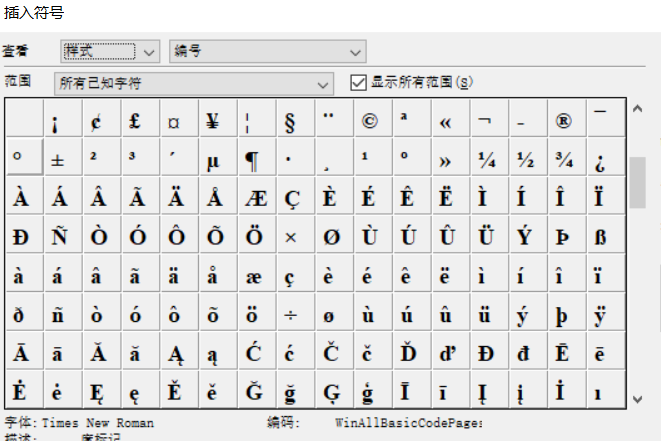661x441 pixels.
Task: Select the lowercase æ ligature
Action: click(x=257, y=273)
